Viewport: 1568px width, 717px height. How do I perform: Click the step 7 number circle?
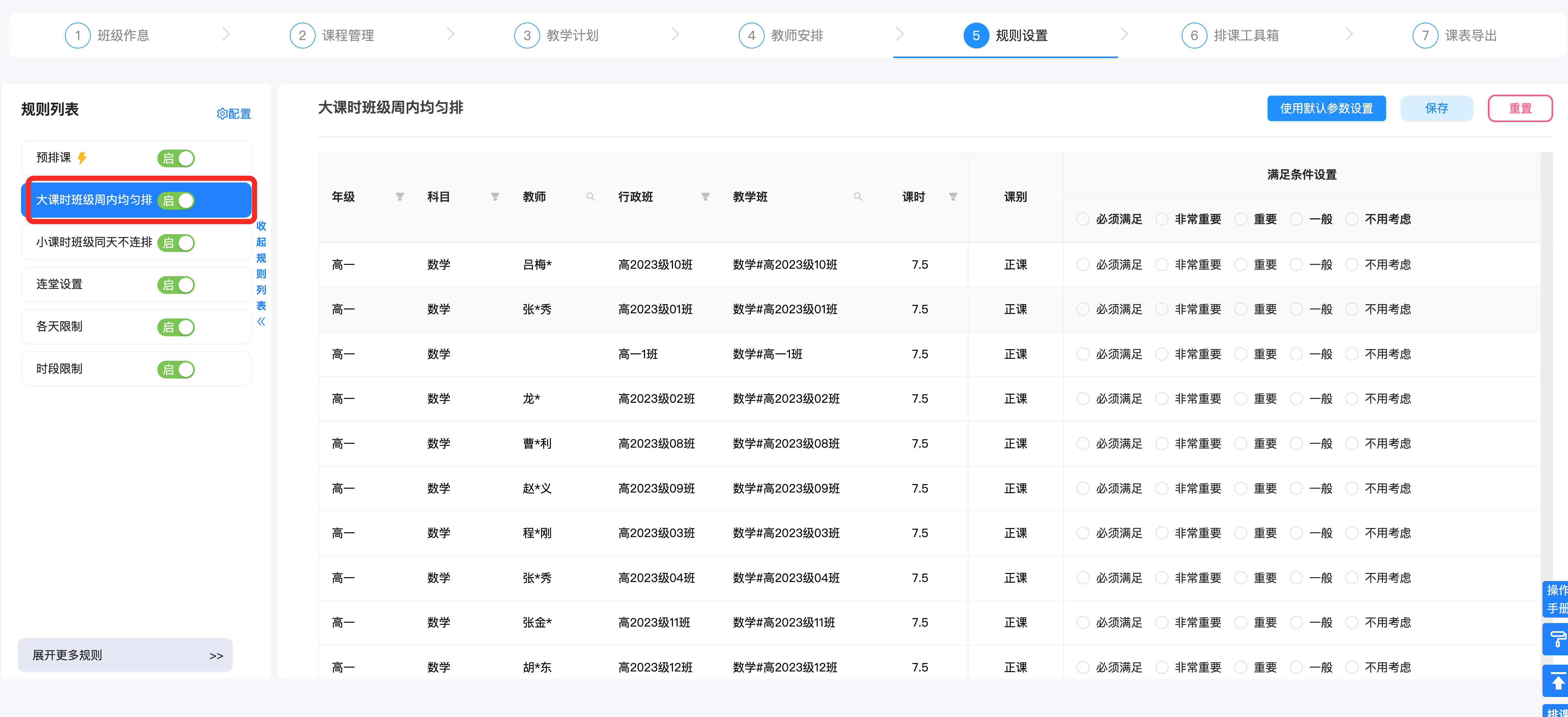1425,35
